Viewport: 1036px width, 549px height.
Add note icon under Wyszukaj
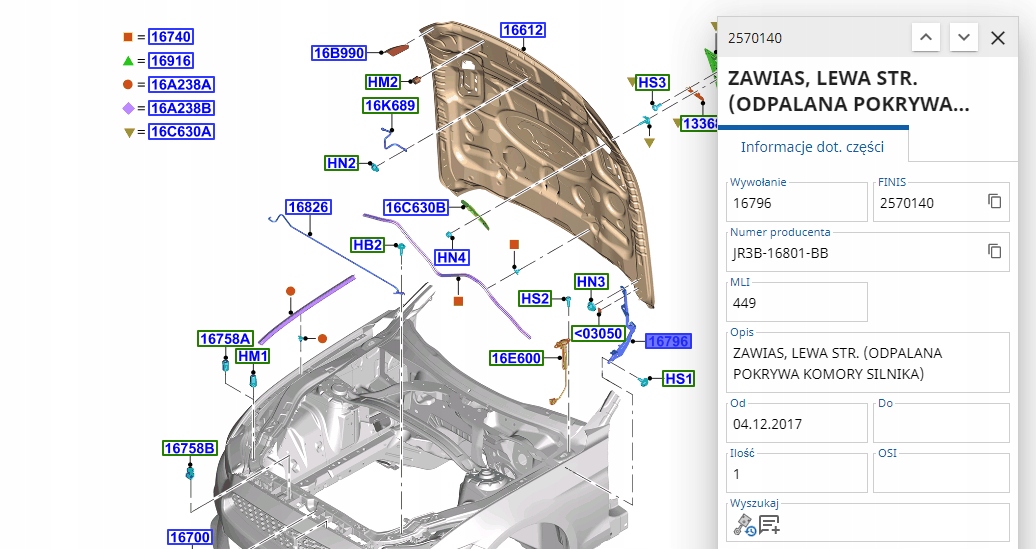click(x=769, y=525)
